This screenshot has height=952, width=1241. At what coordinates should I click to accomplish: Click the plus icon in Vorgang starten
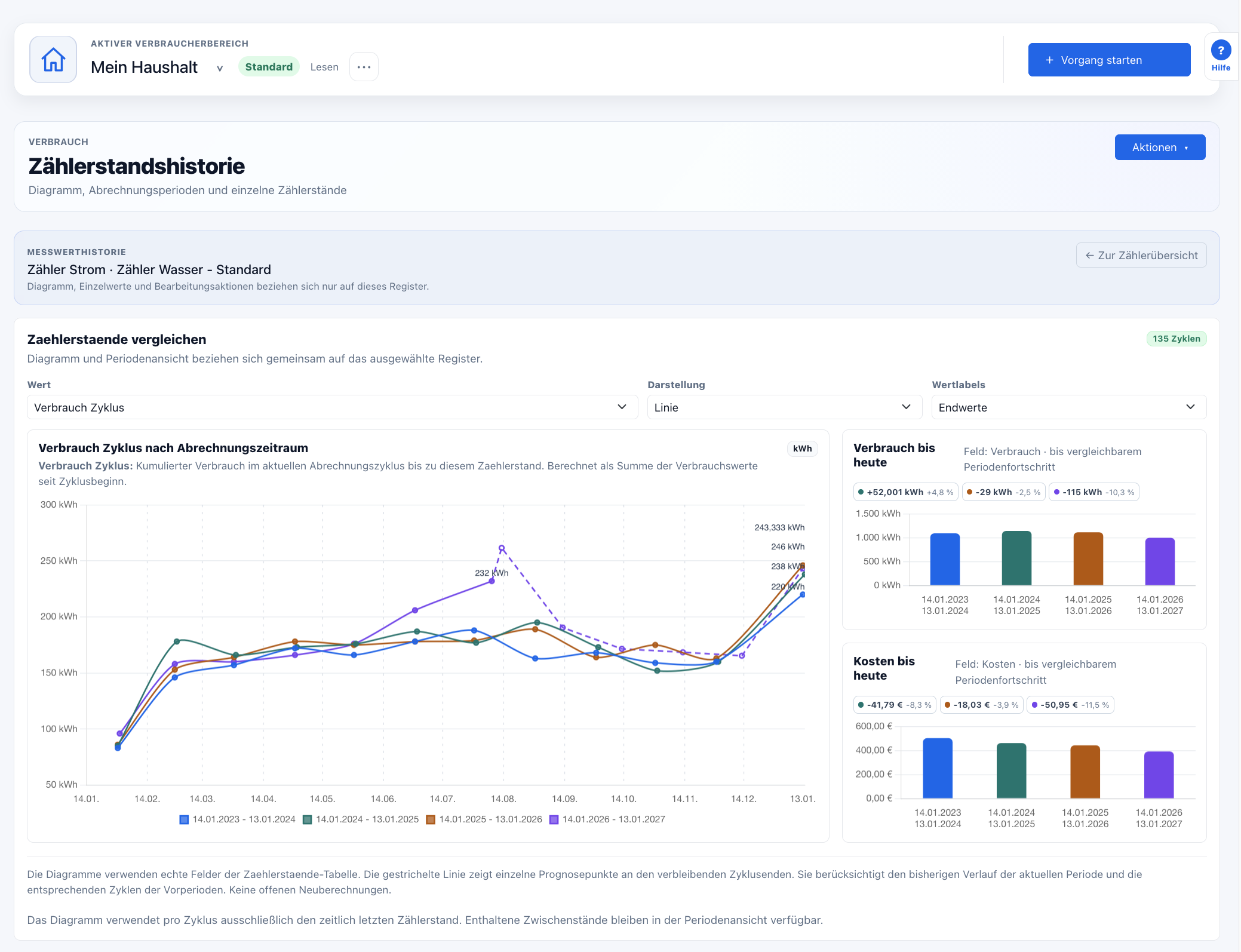1049,60
